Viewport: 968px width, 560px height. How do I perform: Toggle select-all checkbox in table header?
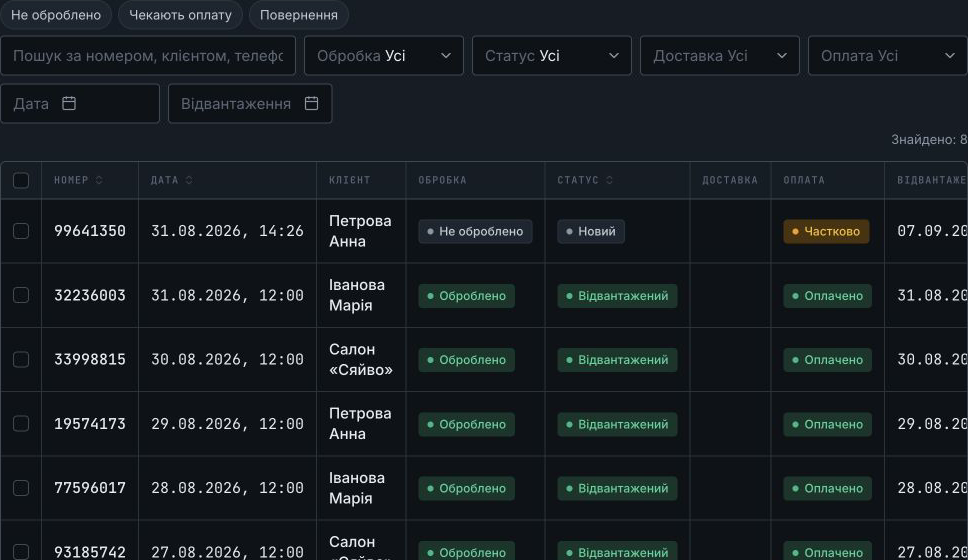[x=21, y=180]
